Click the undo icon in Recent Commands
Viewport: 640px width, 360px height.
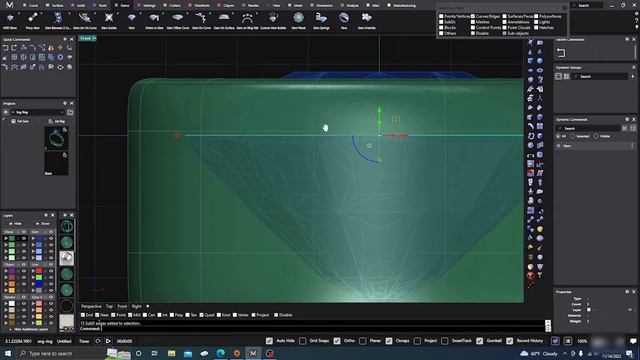point(561,53)
